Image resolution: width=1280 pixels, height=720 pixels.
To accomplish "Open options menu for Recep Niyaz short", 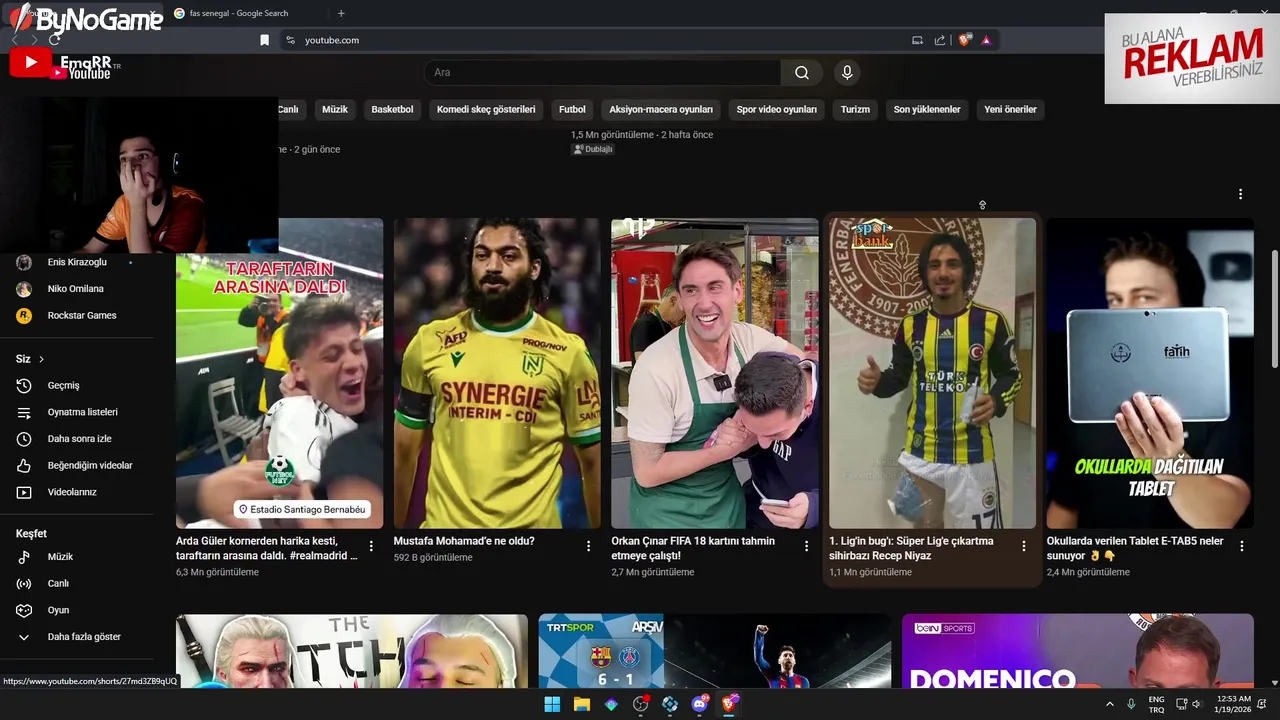I will click(1023, 546).
